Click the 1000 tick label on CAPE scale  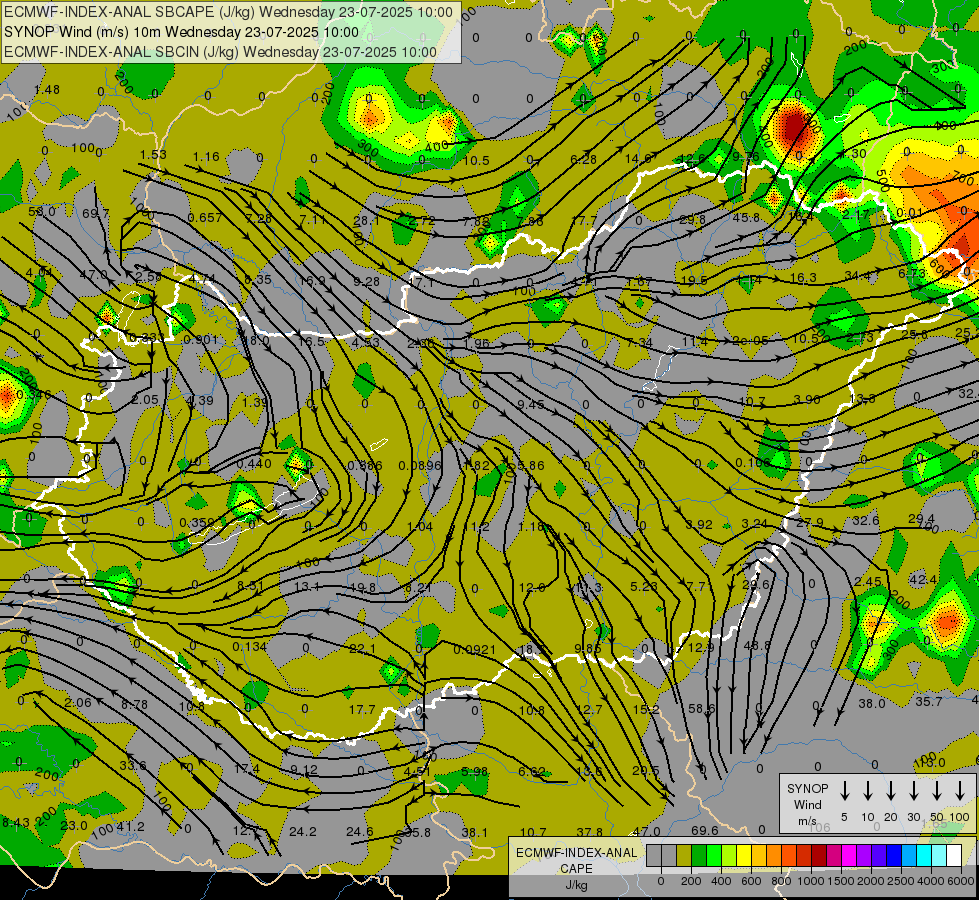tap(810, 881)
